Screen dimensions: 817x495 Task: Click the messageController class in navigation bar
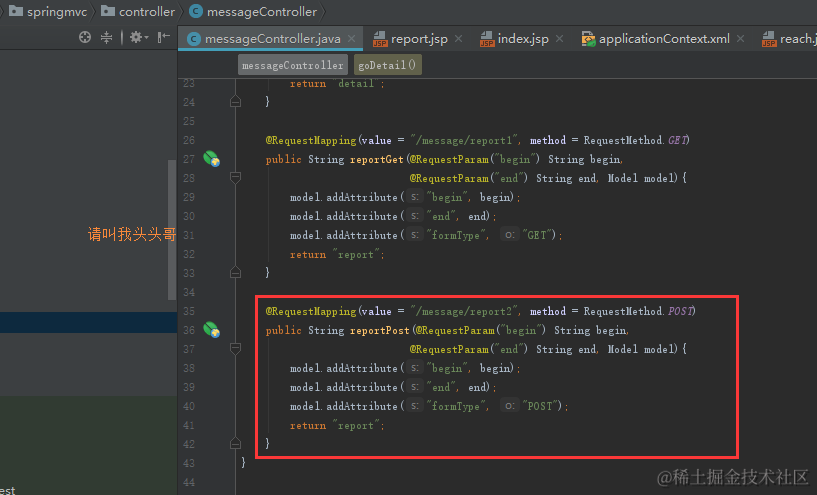tap(253, 11)
